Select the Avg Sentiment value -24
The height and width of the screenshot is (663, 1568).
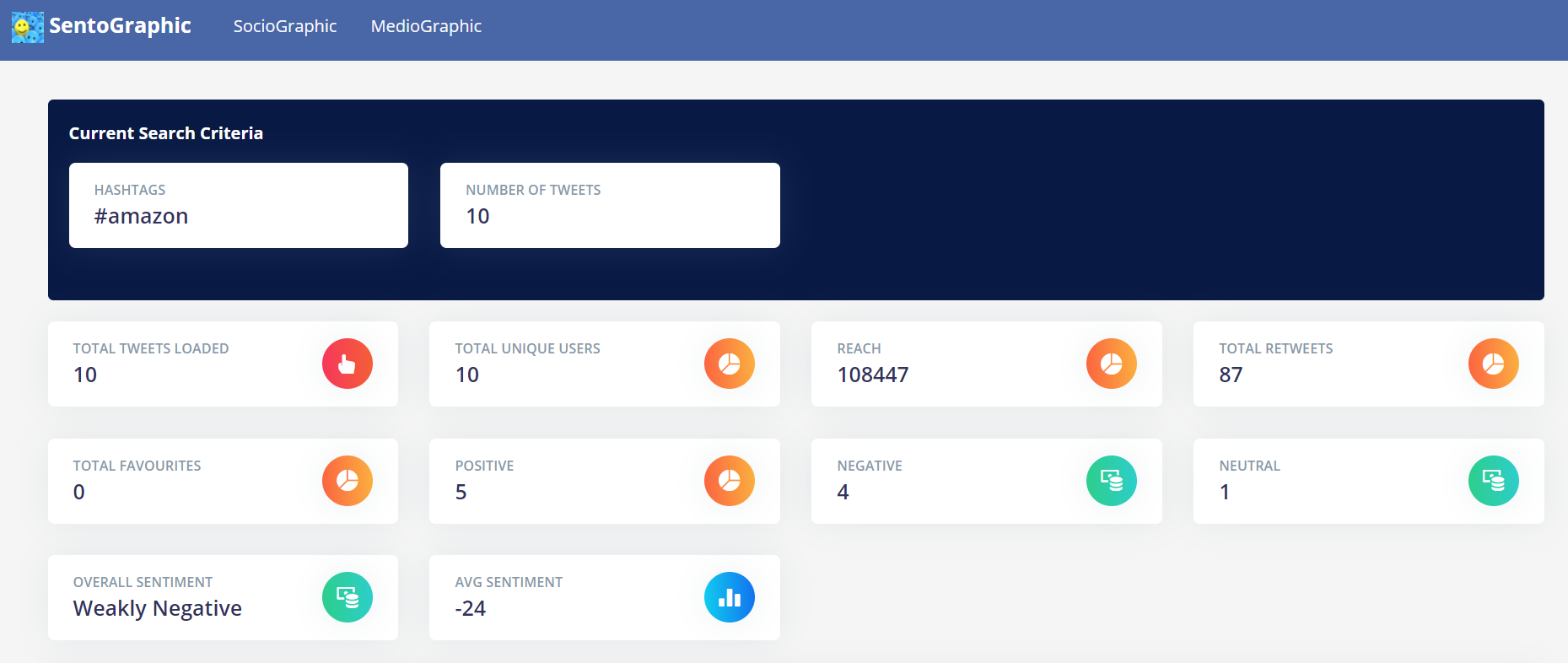coord(471,608)
